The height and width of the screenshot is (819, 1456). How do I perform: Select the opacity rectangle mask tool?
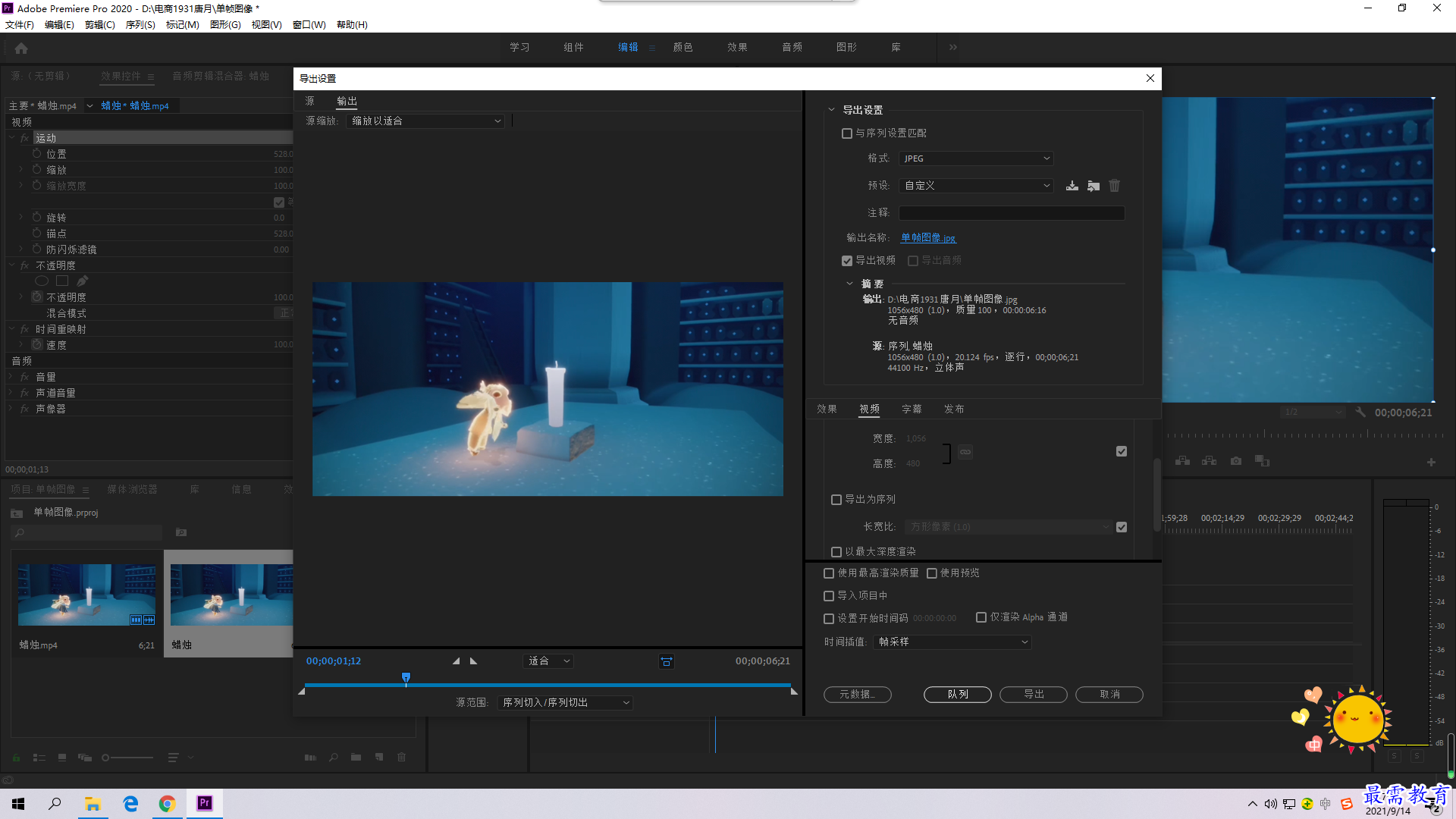(62, 281)
